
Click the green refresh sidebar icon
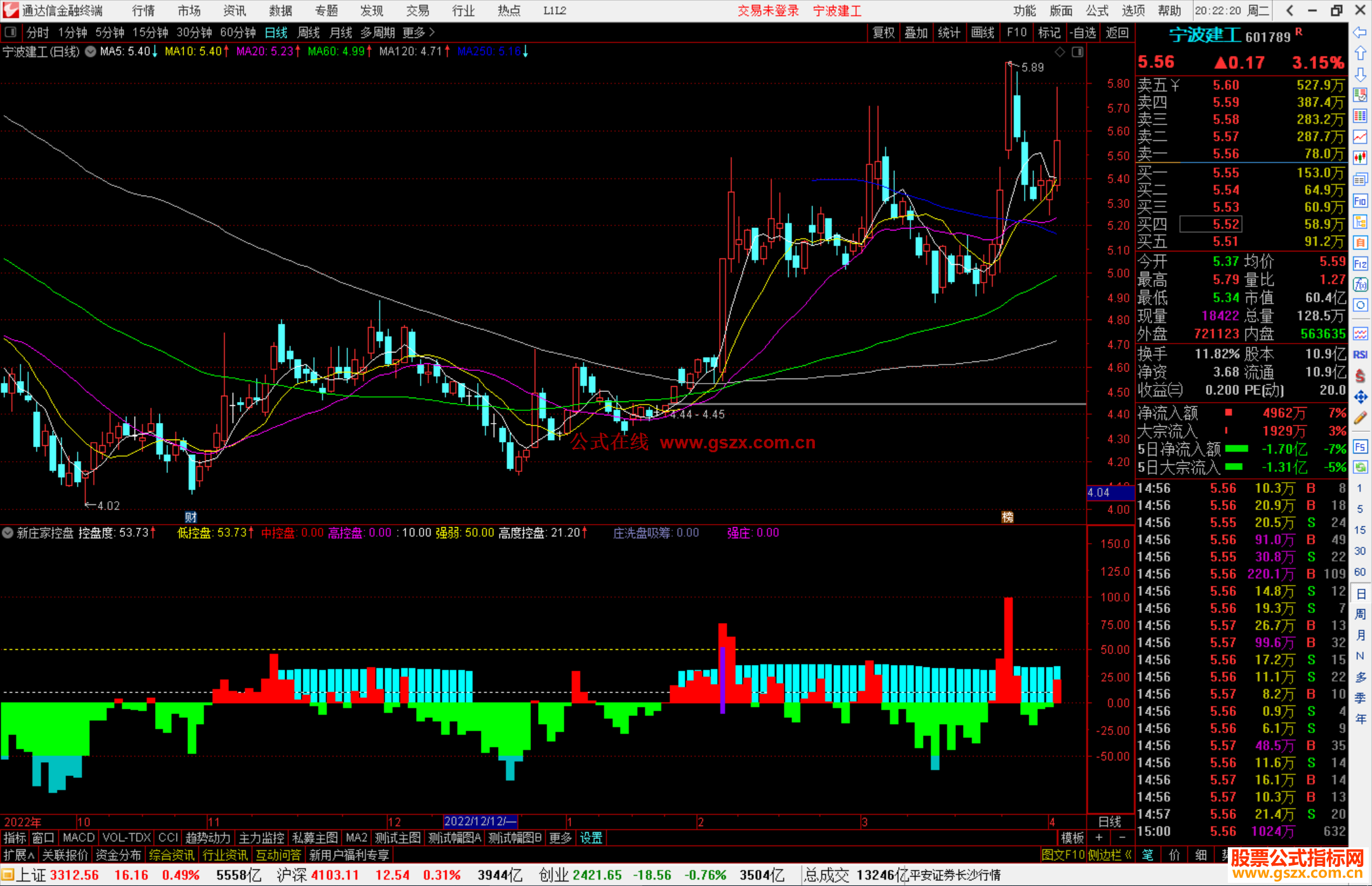coord(1360,467)
